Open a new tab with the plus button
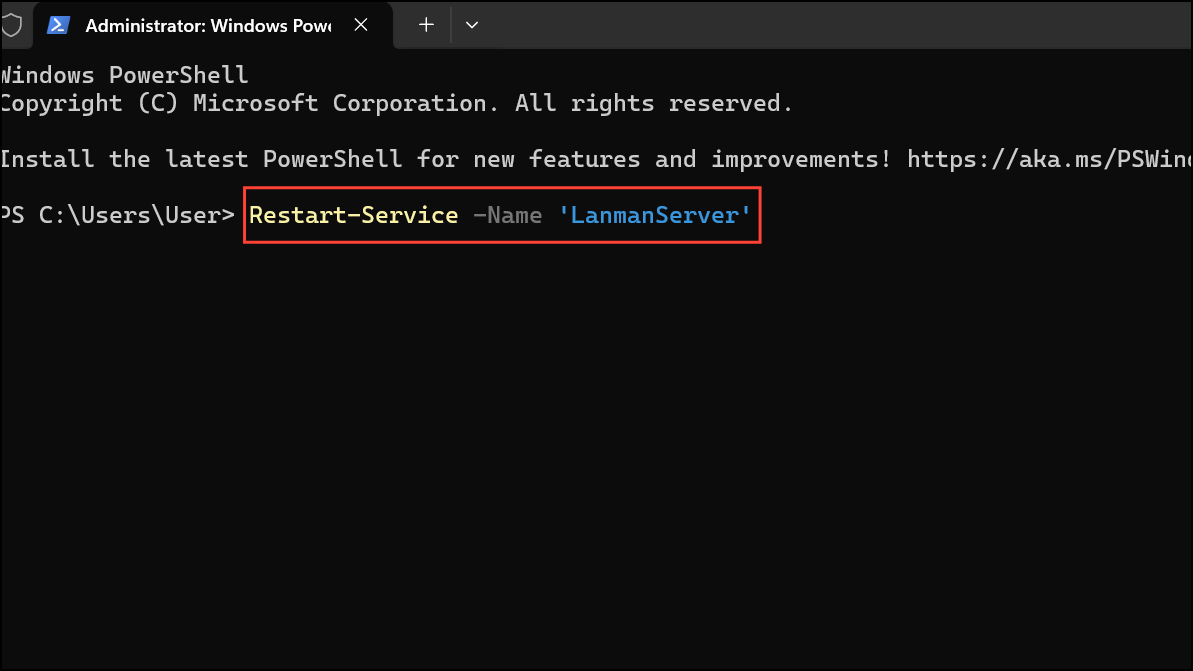This screenshot has width=1193, height=671. (x=426, y=25)
